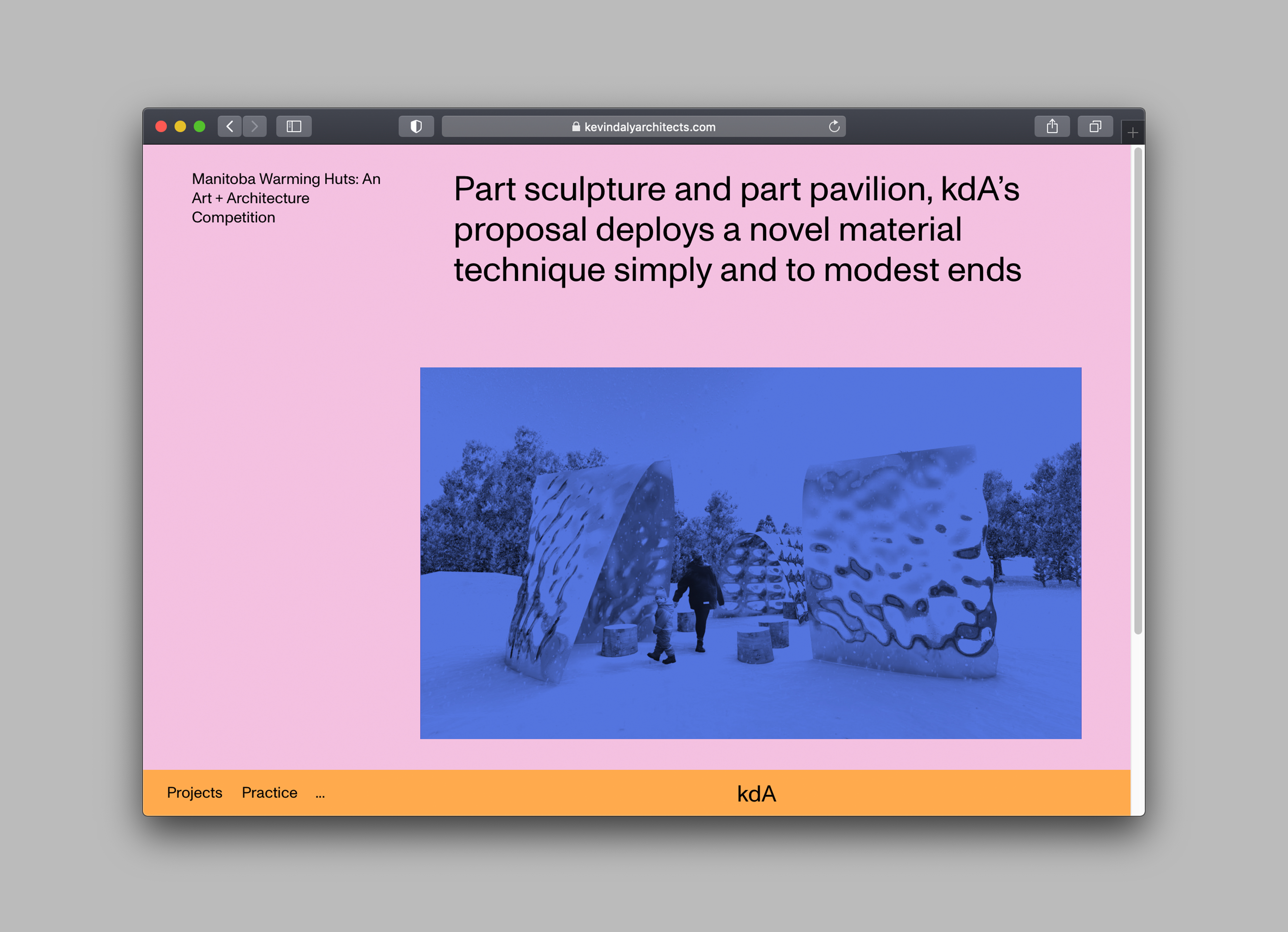Screen dimensions: 1288x932
Task: Click the green fullscreen window button
Action: (x=199, y=126)
